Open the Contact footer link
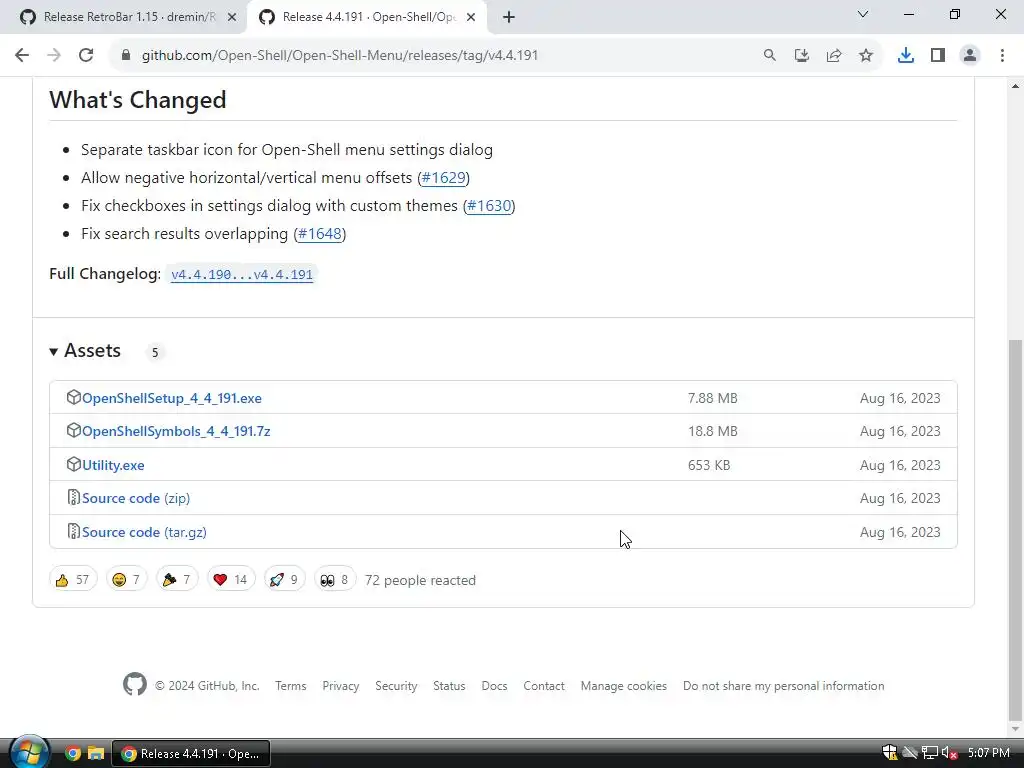The image size is (1024, 768). coord(544,686)
